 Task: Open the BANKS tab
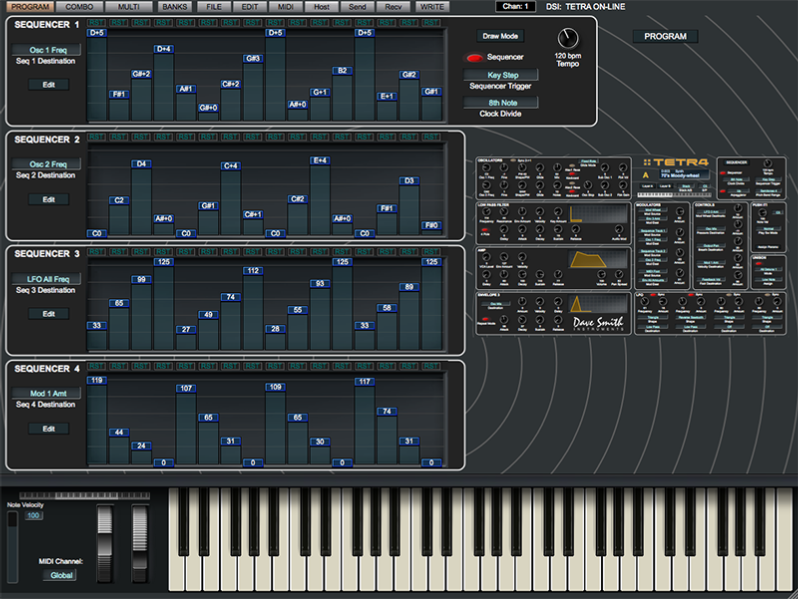(x=173, y=7)
